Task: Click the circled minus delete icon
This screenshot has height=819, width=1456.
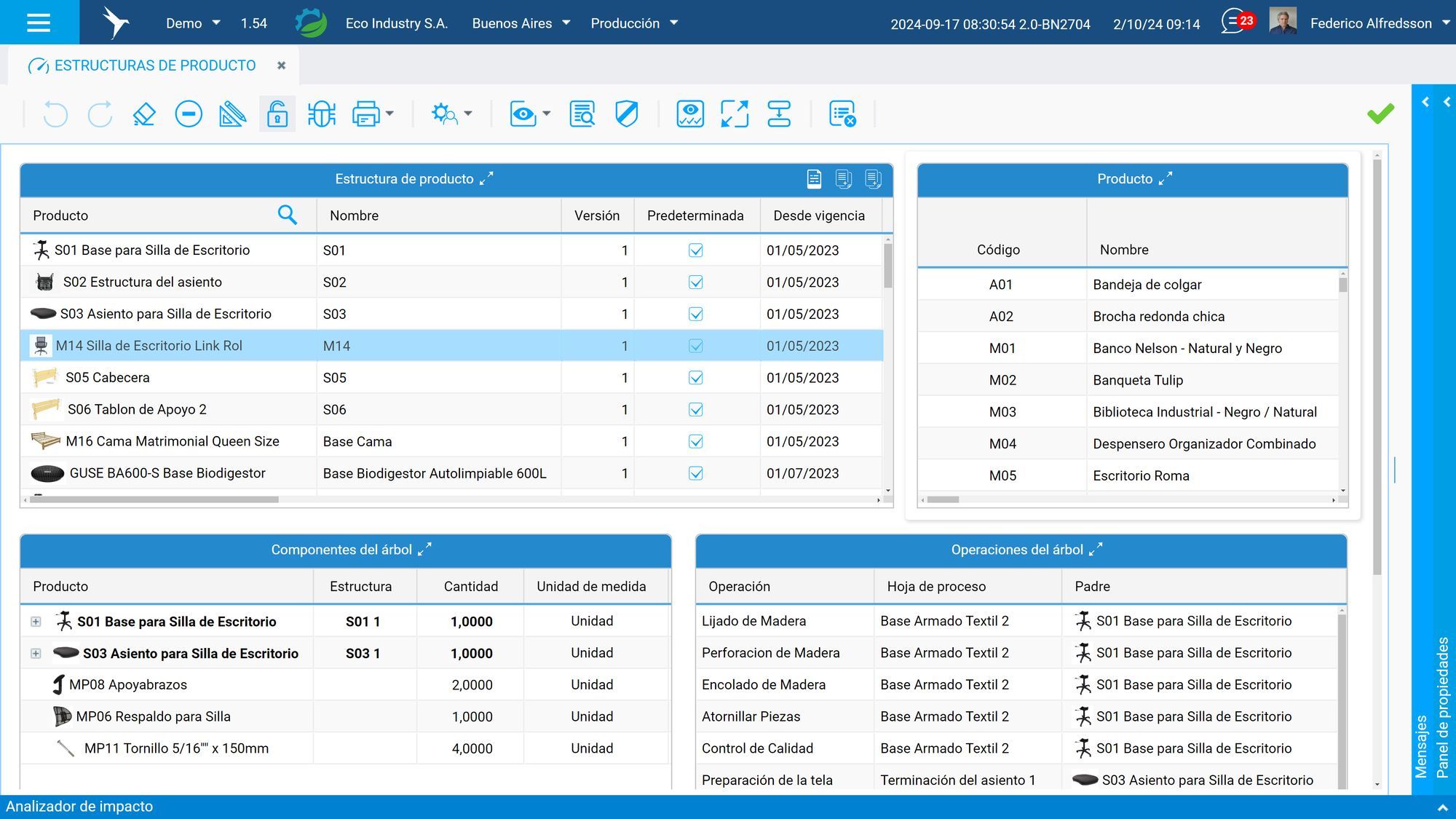Action: coord(189,114)
